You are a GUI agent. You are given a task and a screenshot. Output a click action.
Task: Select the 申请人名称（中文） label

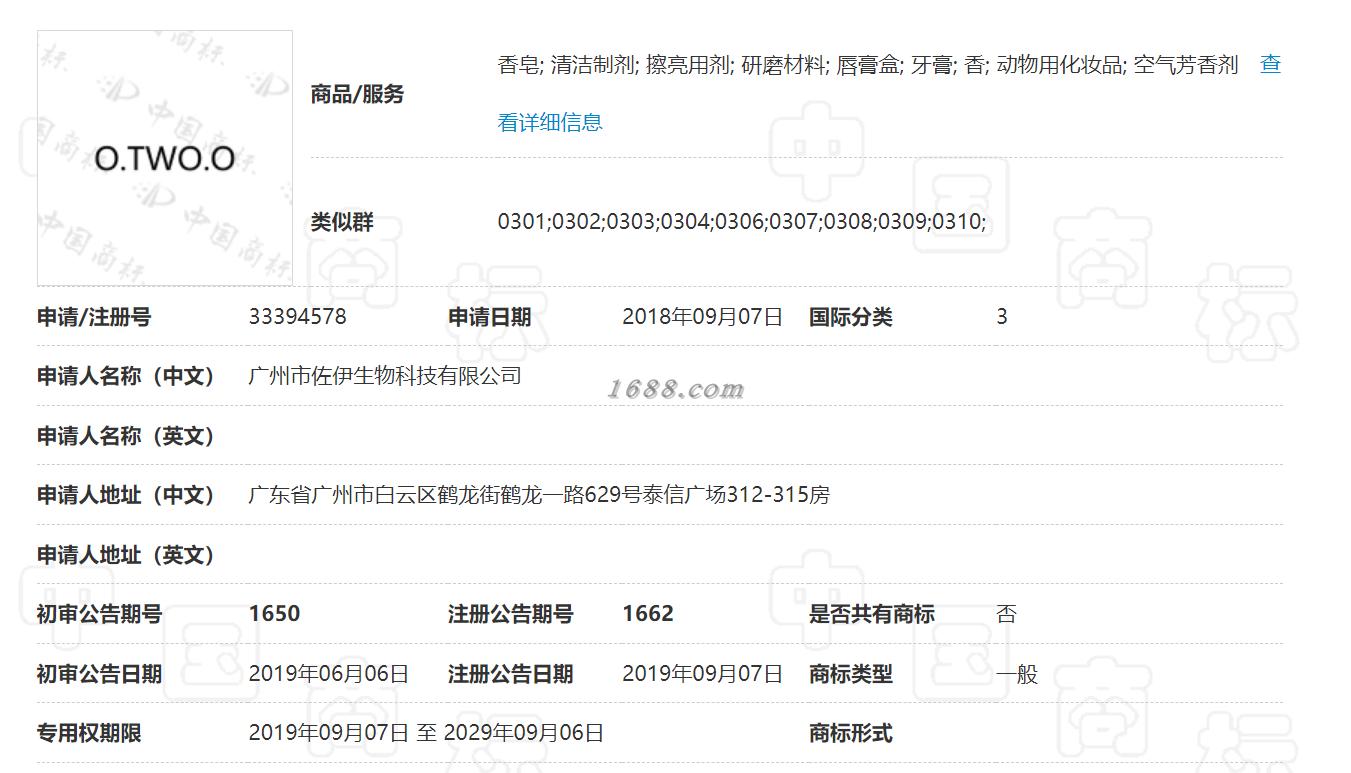pos(126,376)
